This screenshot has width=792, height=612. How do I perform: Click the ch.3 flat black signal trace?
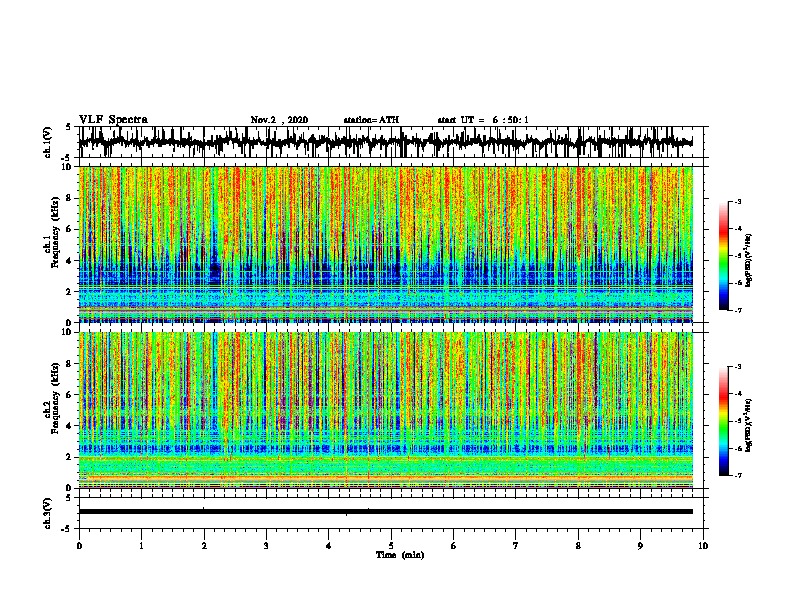coord(385,512)
